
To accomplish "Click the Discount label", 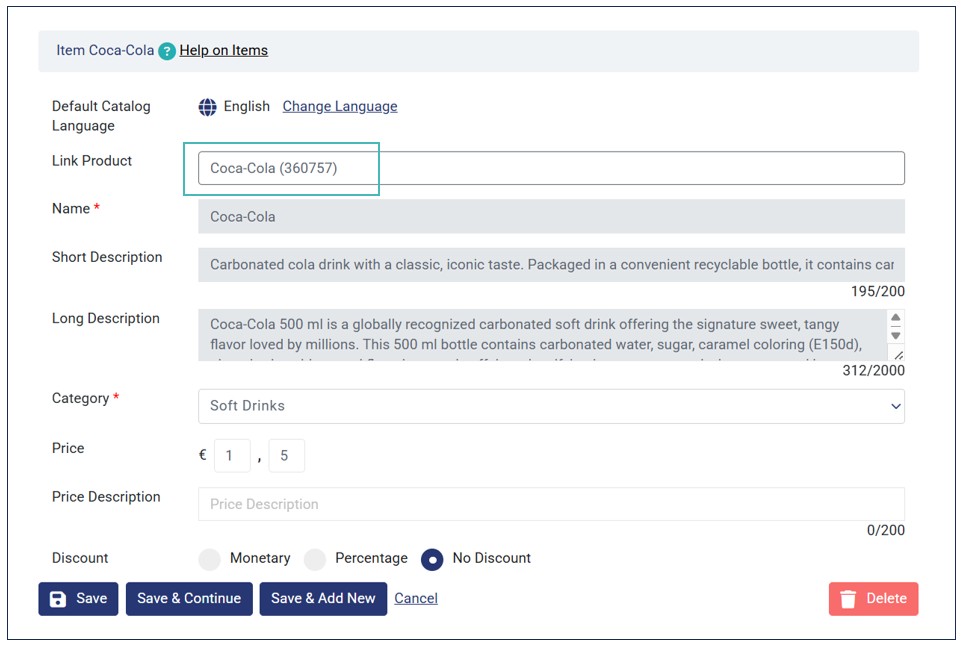I will [x=80, y=558].
